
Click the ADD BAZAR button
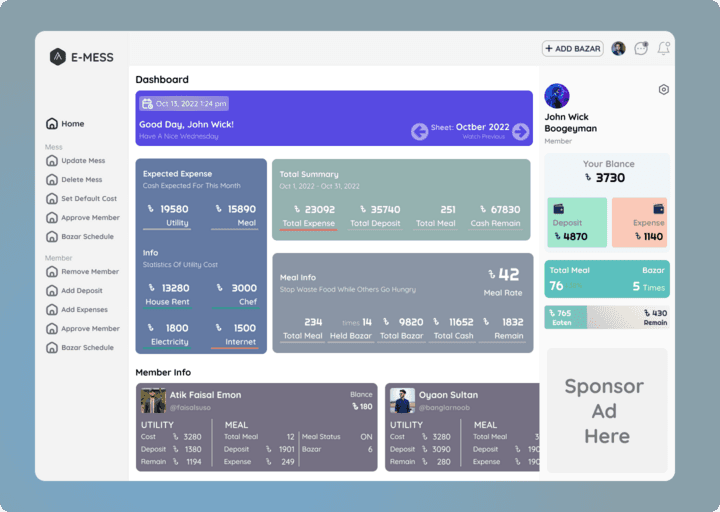573,48
